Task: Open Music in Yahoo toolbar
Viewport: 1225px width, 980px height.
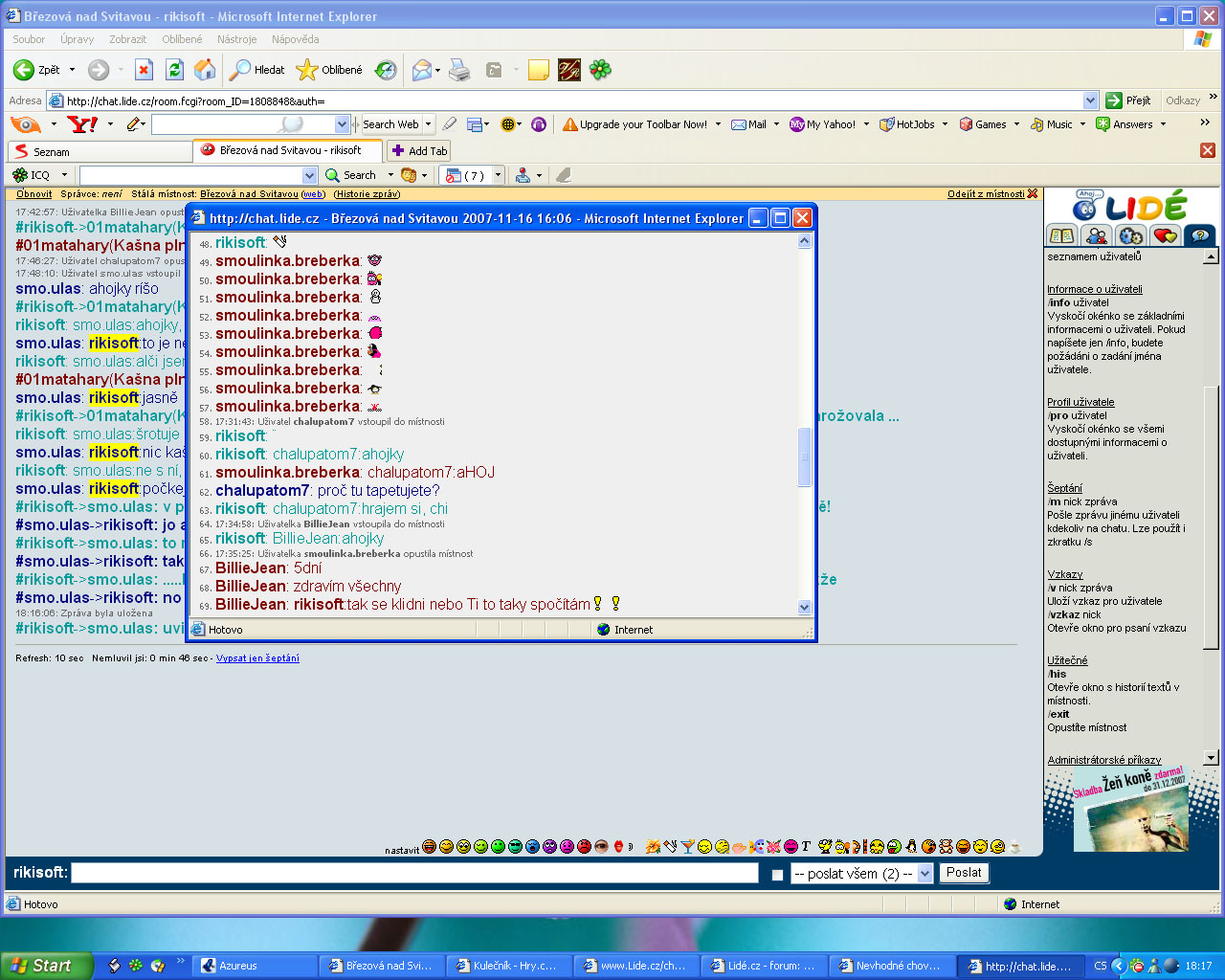Action: [1052, 124]
